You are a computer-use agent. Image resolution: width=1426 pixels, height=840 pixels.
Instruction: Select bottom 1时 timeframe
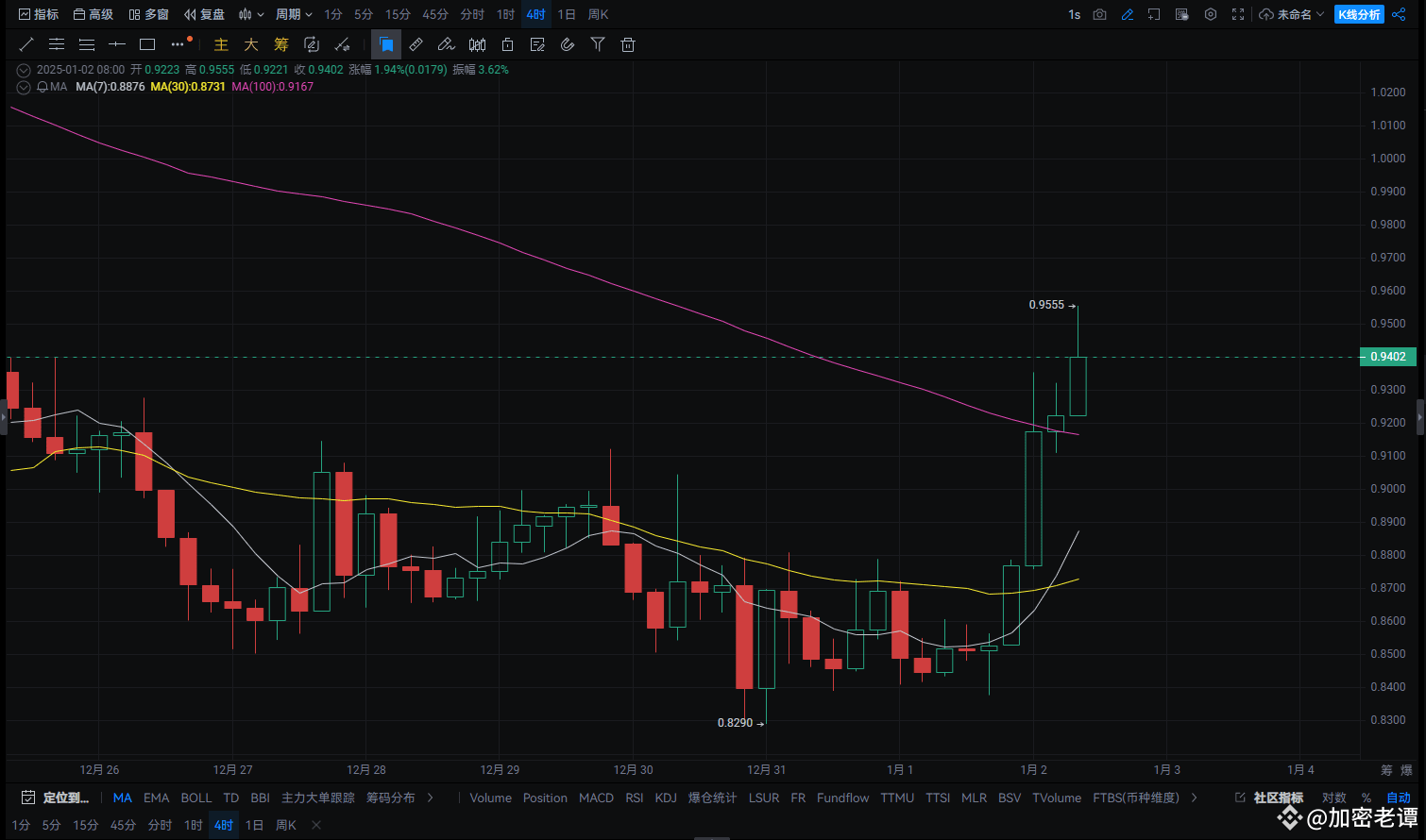(x=193, y=825)
